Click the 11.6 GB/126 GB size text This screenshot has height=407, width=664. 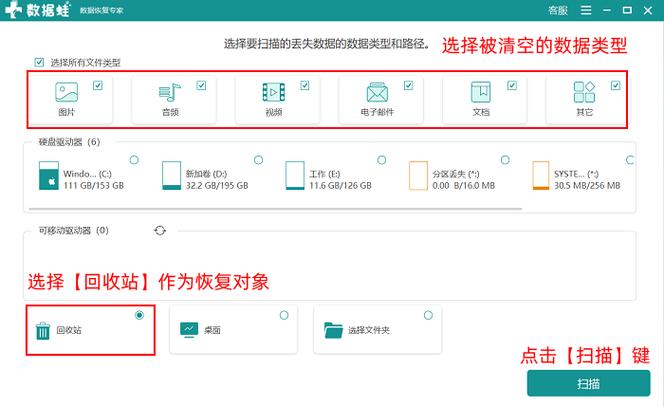coord(340,186)
